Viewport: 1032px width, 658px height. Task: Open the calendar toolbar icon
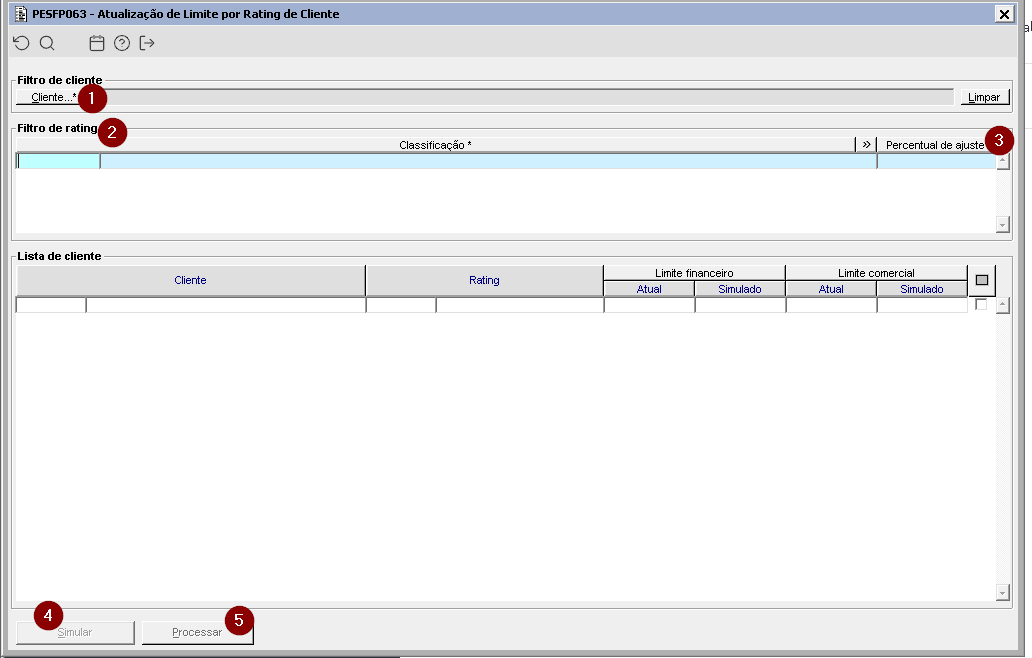point(97,43)
